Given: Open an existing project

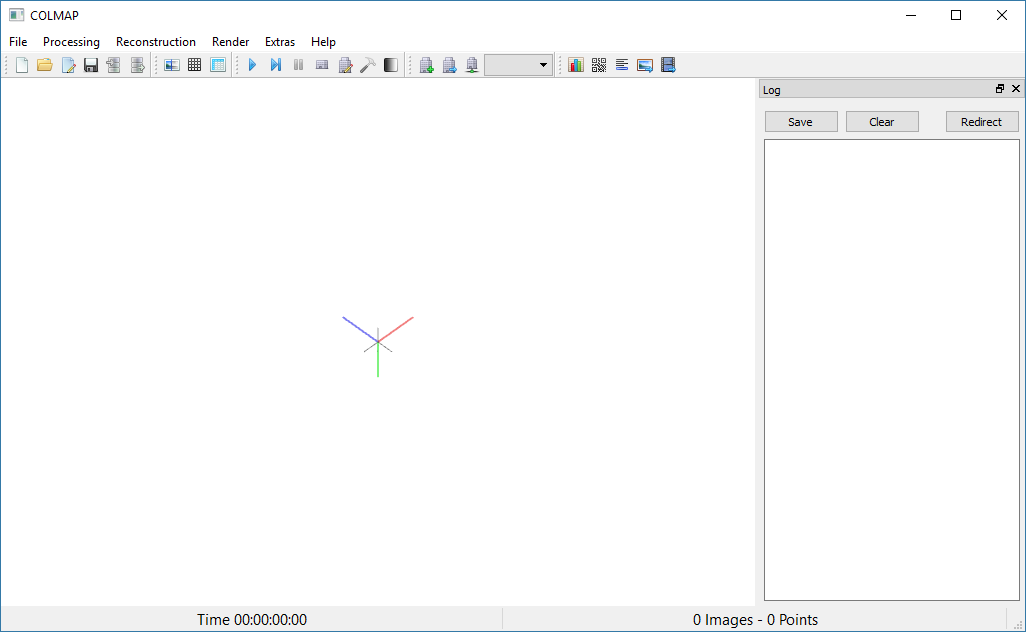Looking at the screenshot, I should [44, 64].
